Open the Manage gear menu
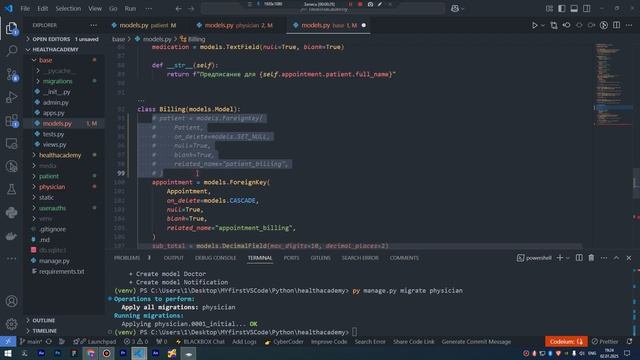Viewport: 640px width, 360px height. coord(11,324)
